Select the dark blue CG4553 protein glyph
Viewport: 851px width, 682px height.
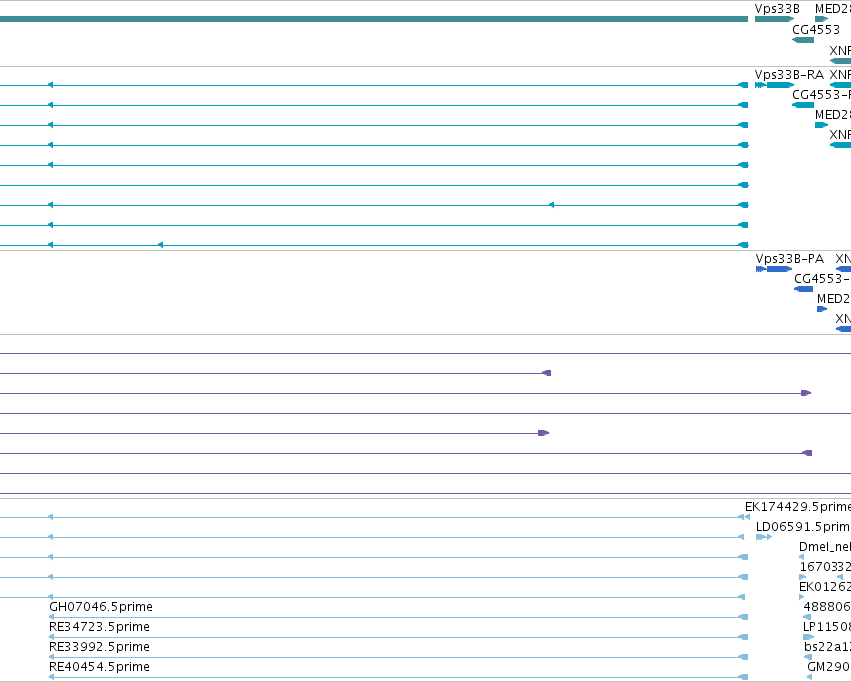804,289
